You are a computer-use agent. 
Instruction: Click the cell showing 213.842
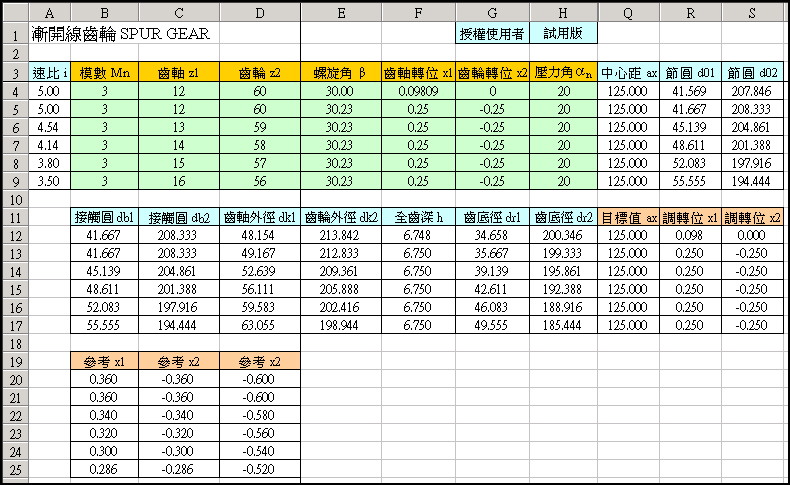point(341,235)
